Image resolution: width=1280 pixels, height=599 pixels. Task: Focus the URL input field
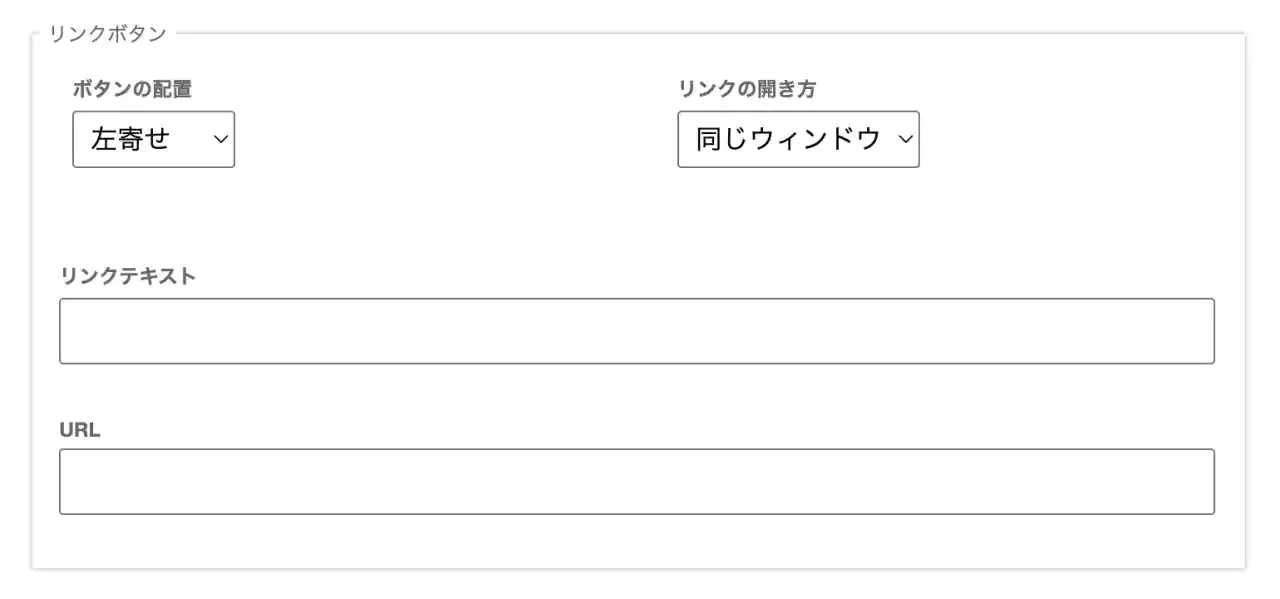[x=636, y=482]
